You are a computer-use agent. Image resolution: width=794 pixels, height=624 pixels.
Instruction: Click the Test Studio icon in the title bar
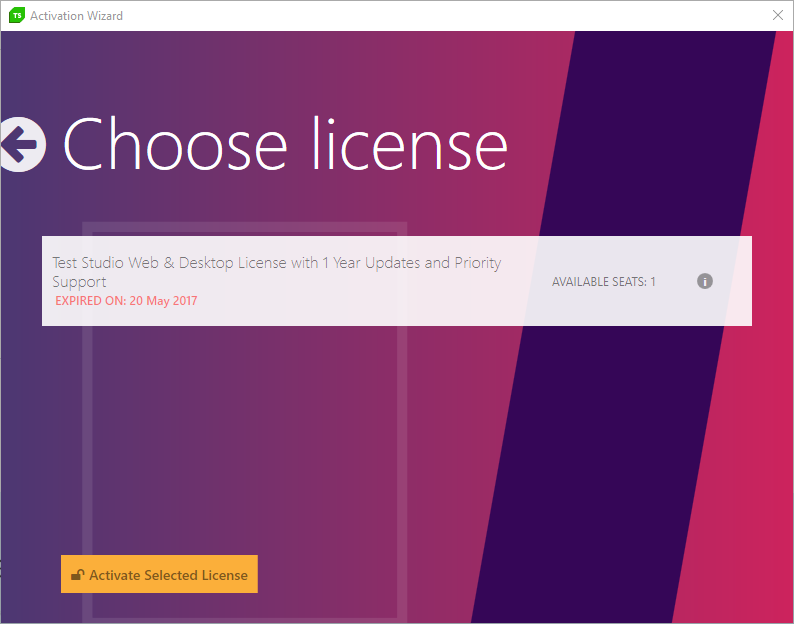[x=16, y=16]
